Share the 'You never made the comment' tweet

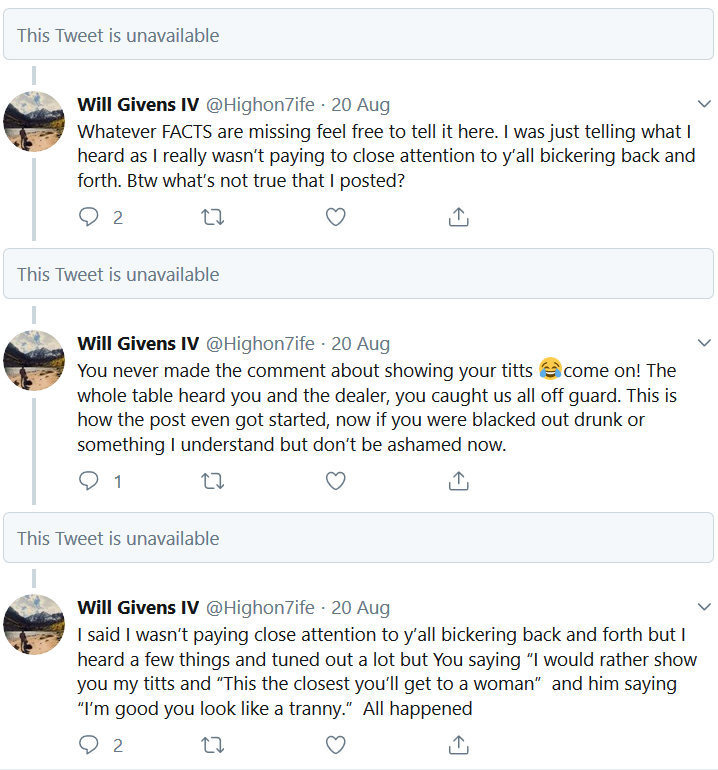pos(458,481)
